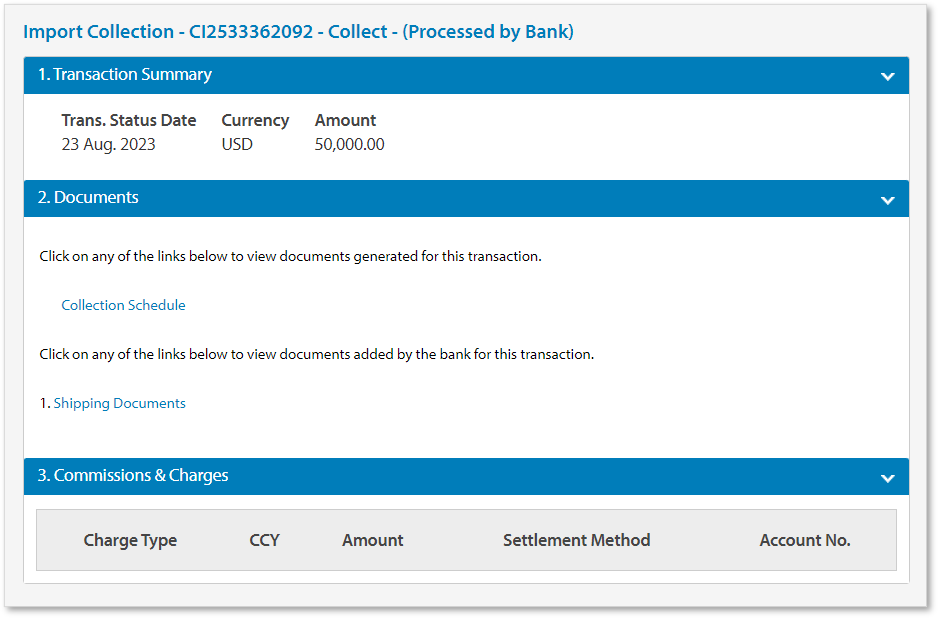Select the 23 Aug. 2023 status date value
Viewport: 938px width, 618px height.
(x=108, y=144)
